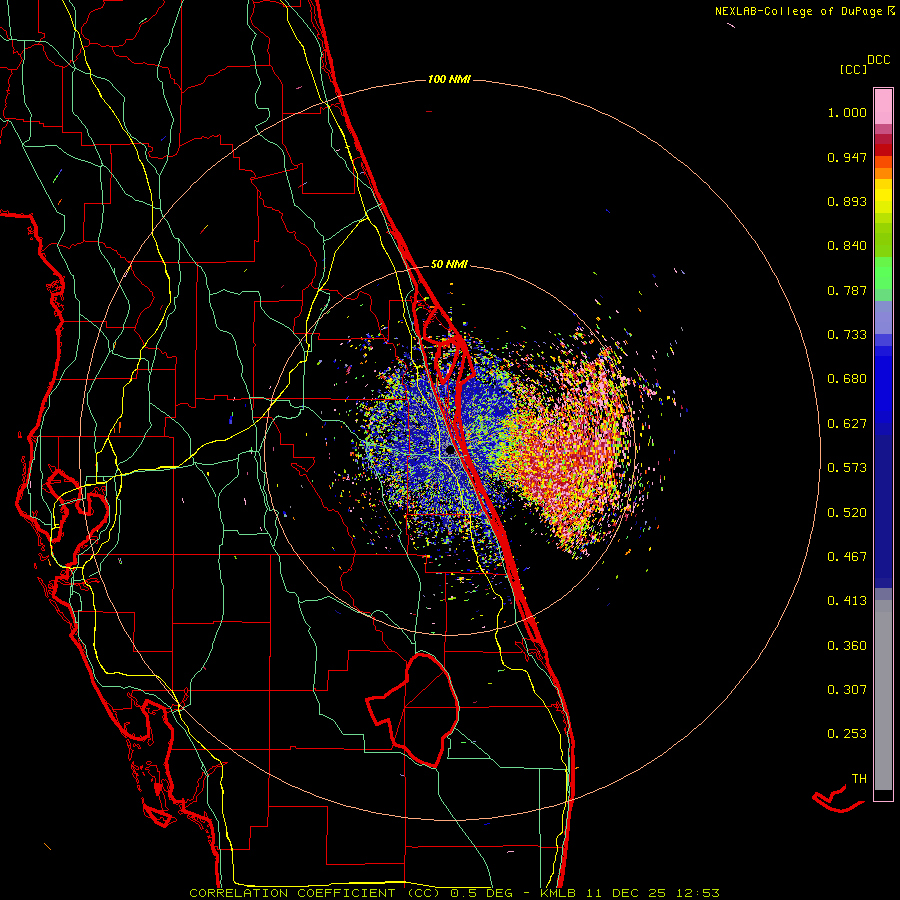900x900 pixels.
Task: Select the DCC label above color scale
Action: tap(878, 60)
